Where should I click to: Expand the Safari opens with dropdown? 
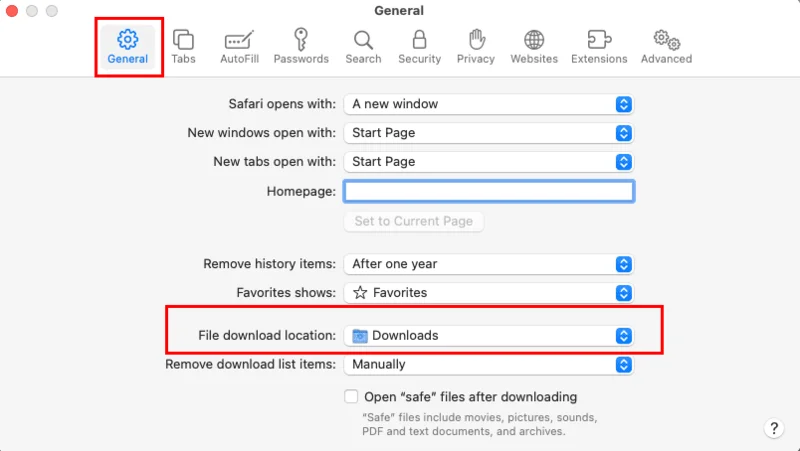click(x=488, y=104)
